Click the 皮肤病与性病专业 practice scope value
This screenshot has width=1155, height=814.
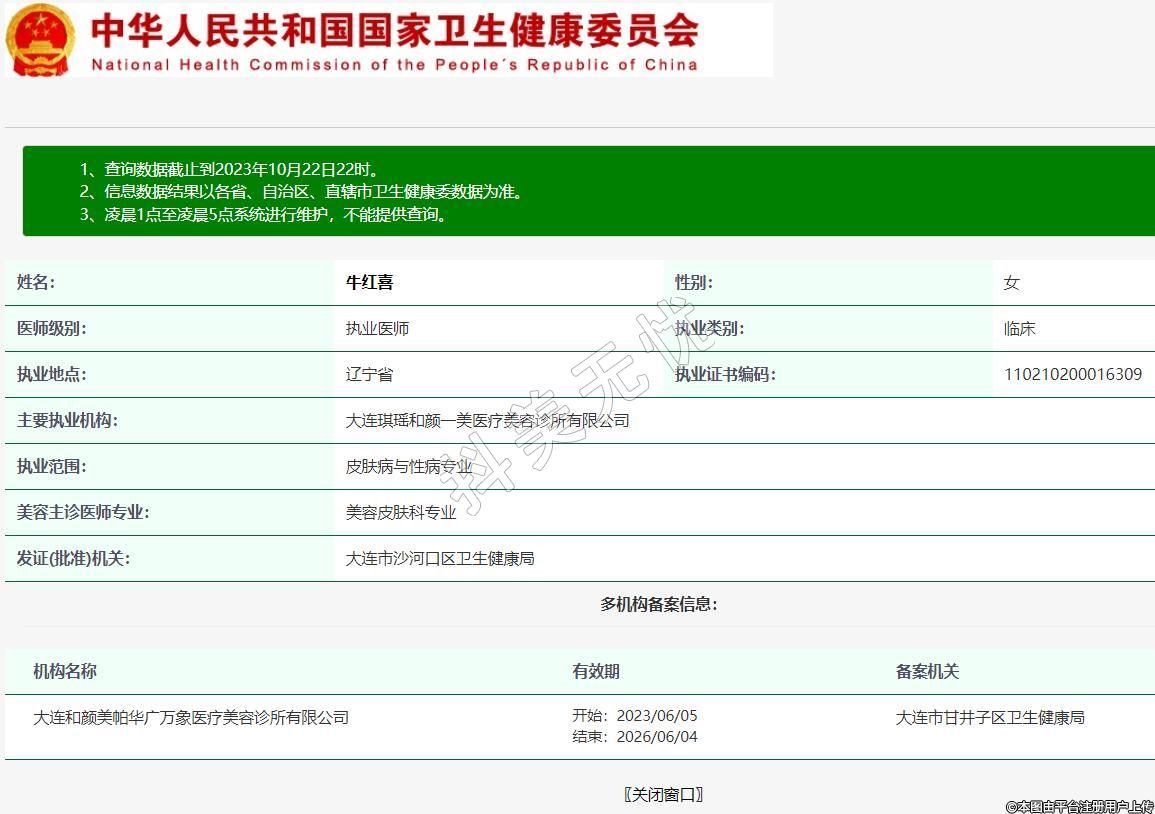coord(409,466)
